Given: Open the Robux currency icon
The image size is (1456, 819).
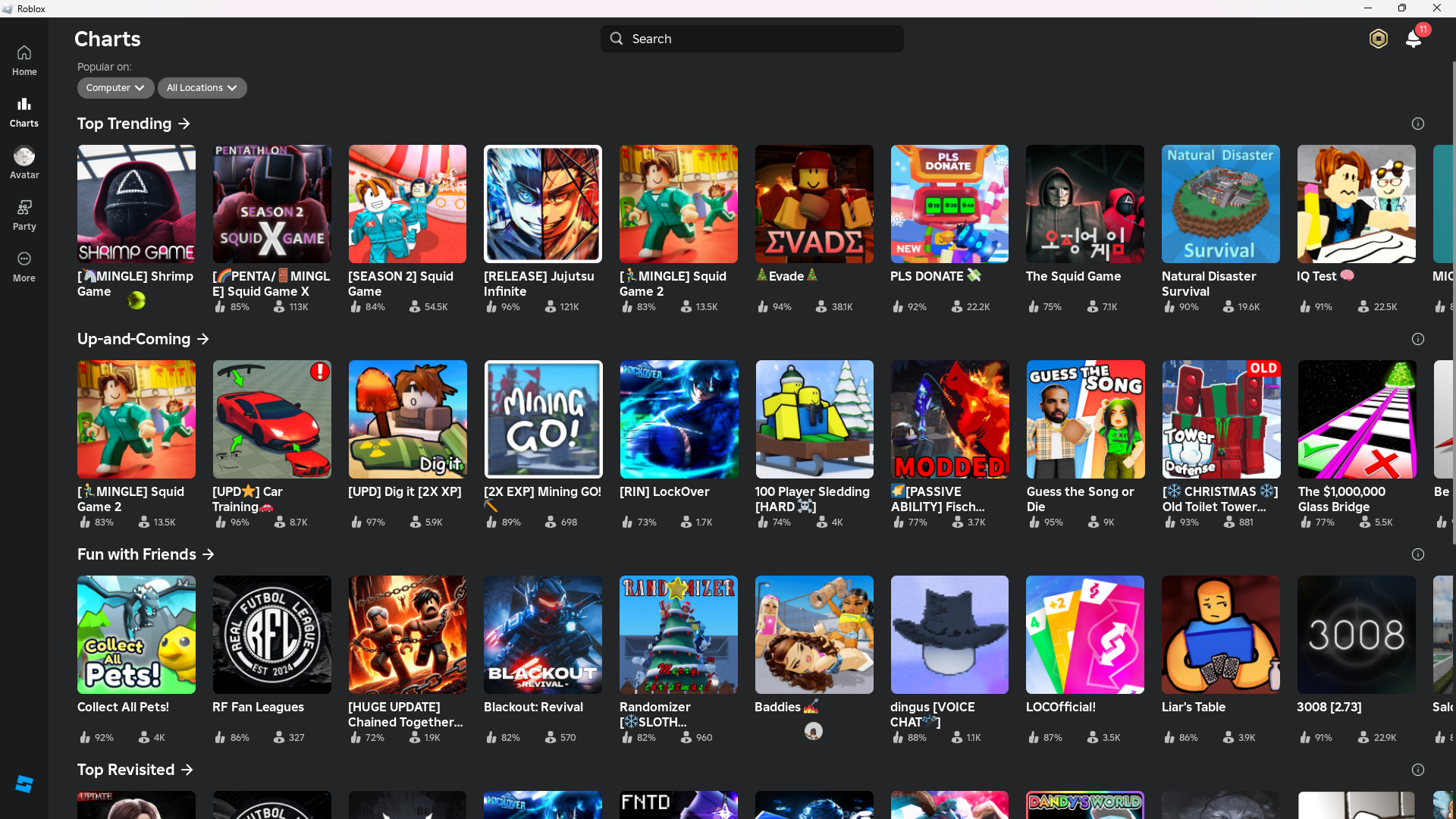Looking at the screenshot, I should (x=1378, y=39).
